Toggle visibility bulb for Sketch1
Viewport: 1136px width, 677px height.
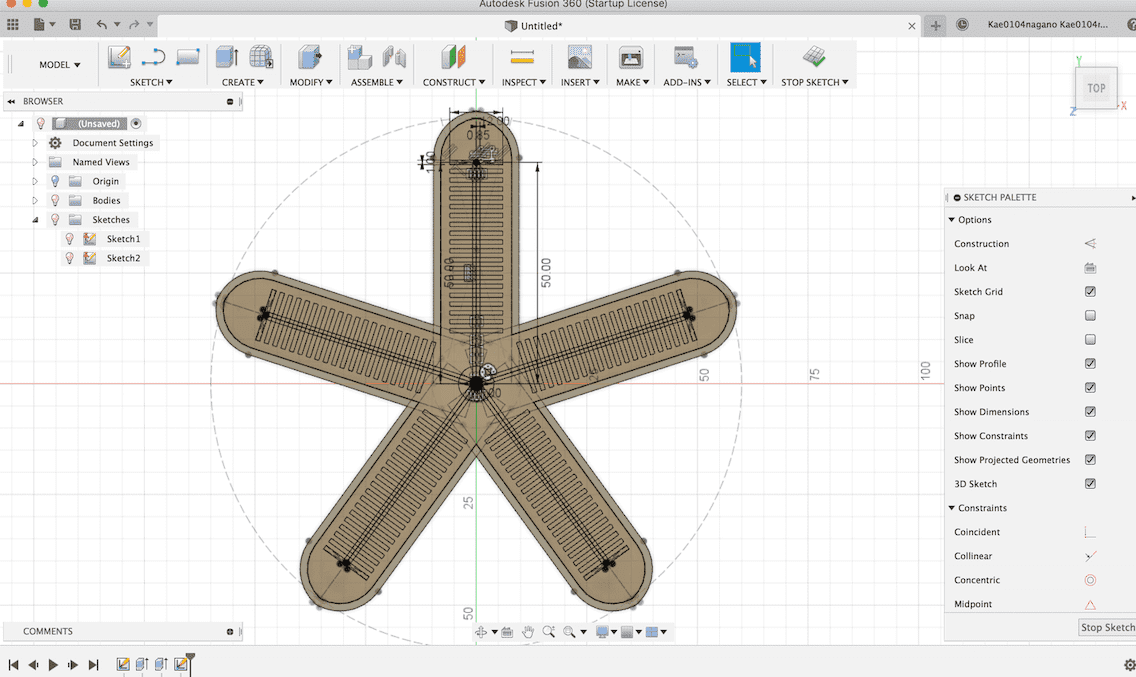pos(69,239)
